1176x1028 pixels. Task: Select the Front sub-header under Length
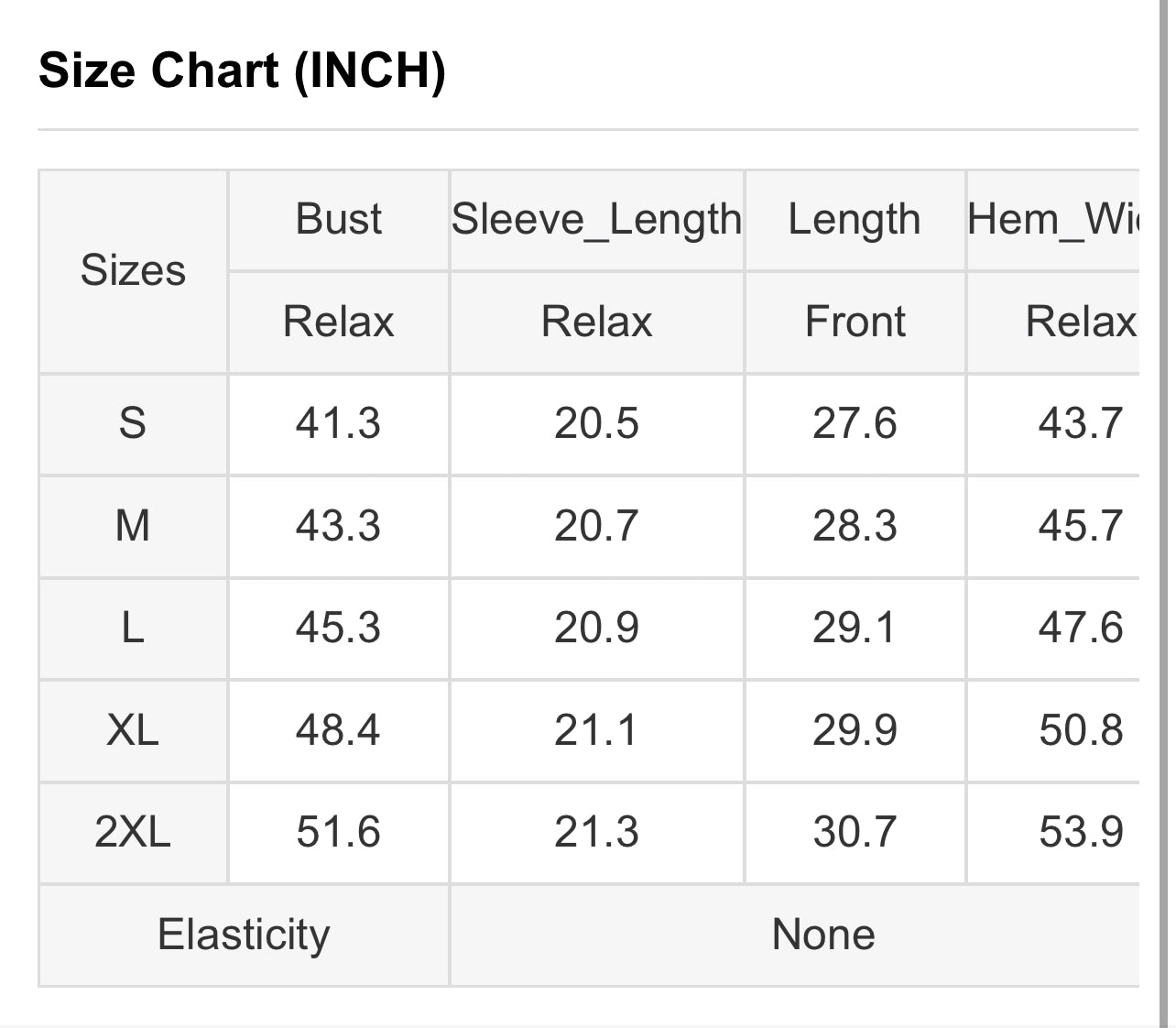tap(855, 323)
